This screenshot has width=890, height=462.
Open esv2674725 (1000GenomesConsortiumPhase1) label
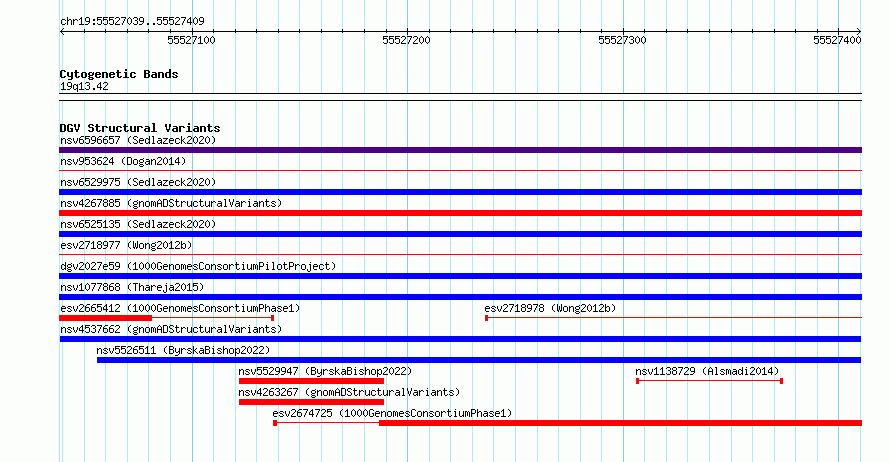pos(392,413)
